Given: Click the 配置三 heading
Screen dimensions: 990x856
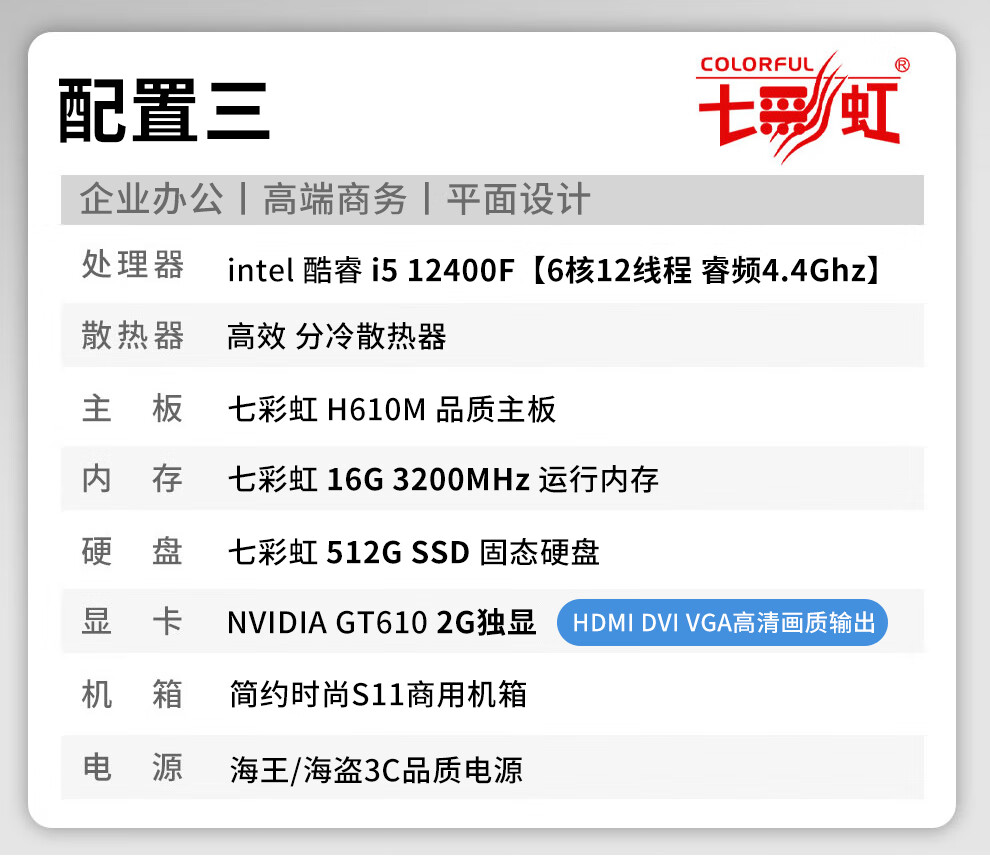Looking at the screenshot, I should point(164,111).
